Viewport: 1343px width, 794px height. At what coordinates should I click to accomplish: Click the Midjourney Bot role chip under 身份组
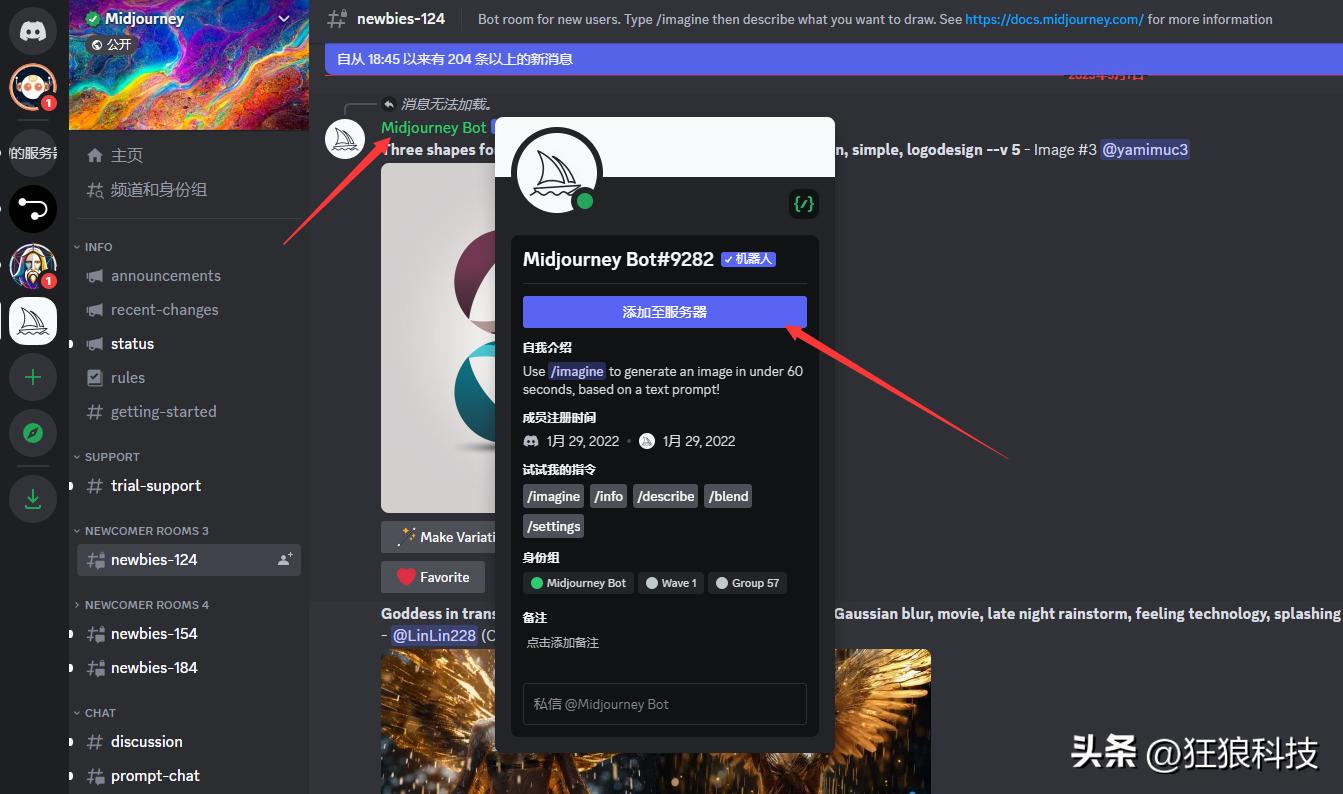pos(578,583)
